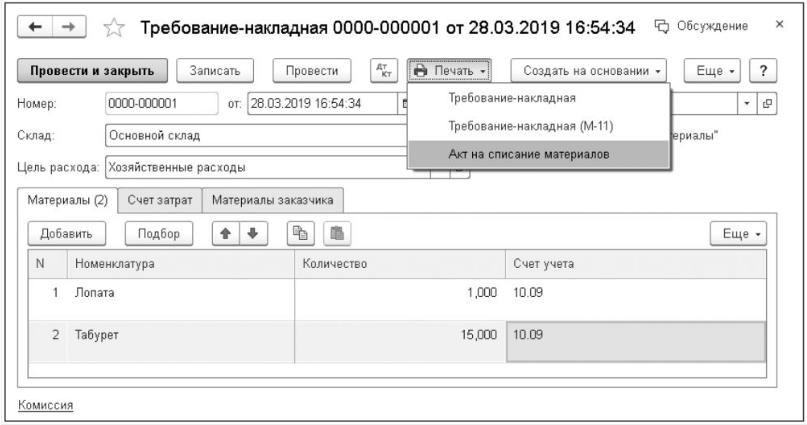Open the Комиссия link
807x425 pixels.
49,405
